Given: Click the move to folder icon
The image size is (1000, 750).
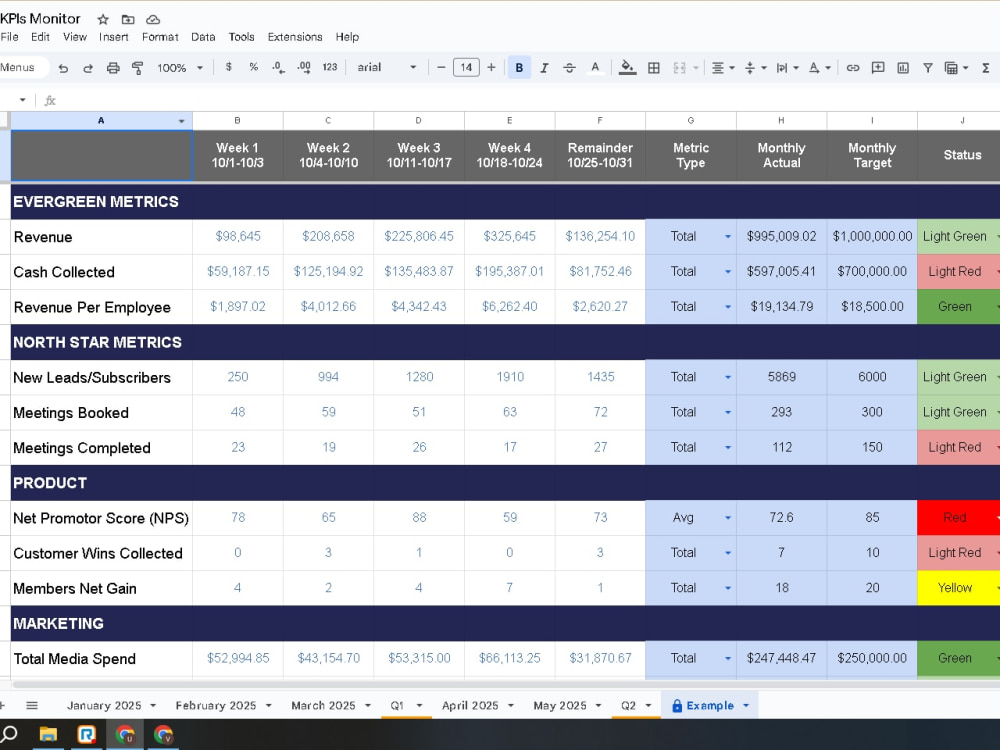Looking at the screenshot, I should point(128,19).
